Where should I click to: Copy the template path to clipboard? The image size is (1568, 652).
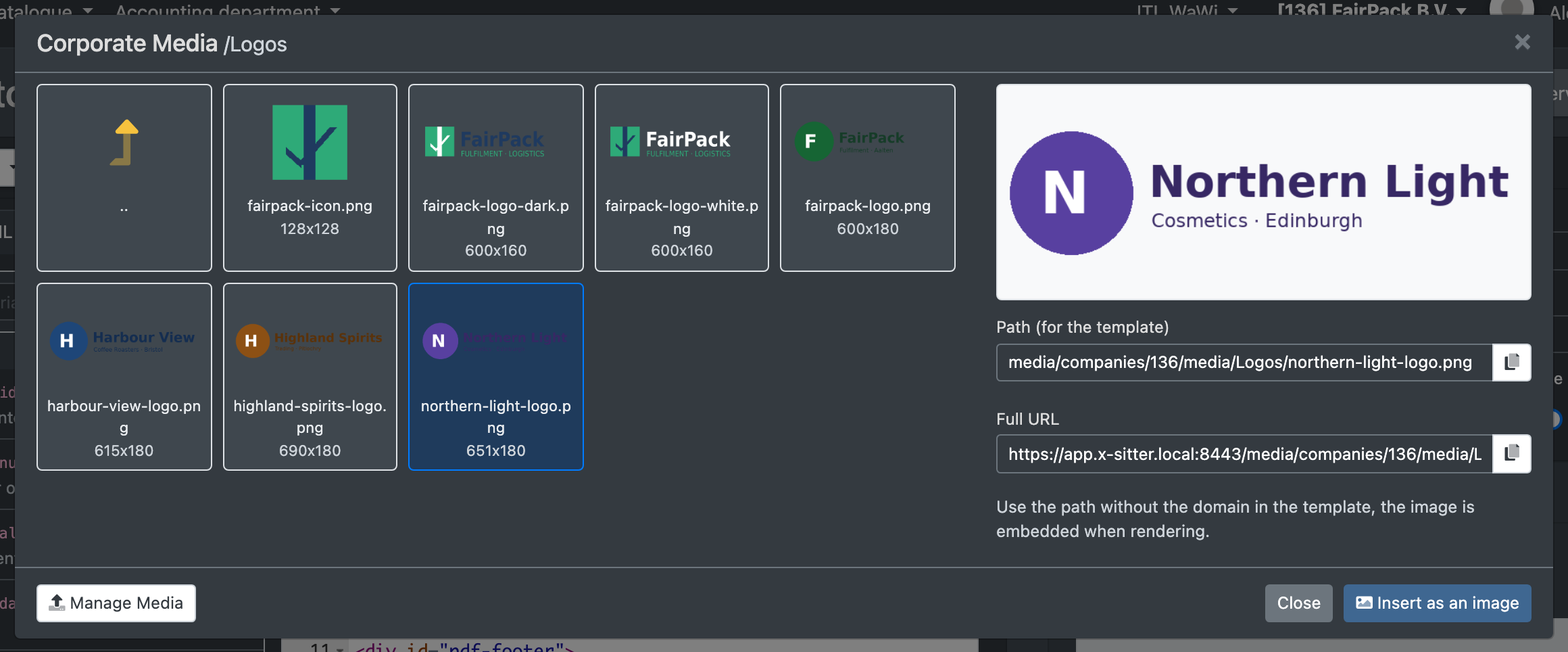coord(1512,363)
